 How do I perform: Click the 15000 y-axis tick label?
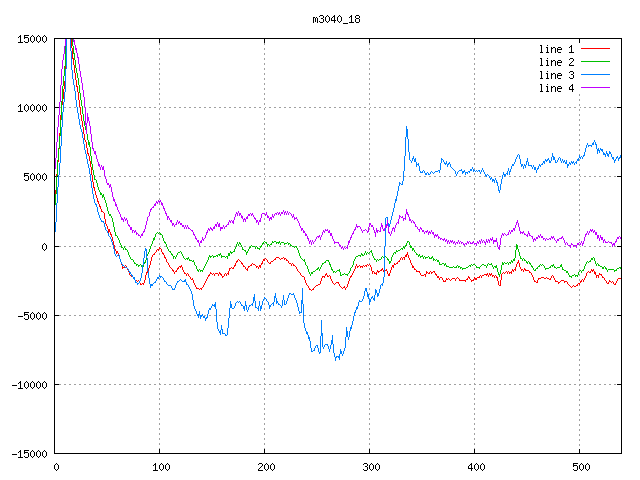(x=32, y=39)
